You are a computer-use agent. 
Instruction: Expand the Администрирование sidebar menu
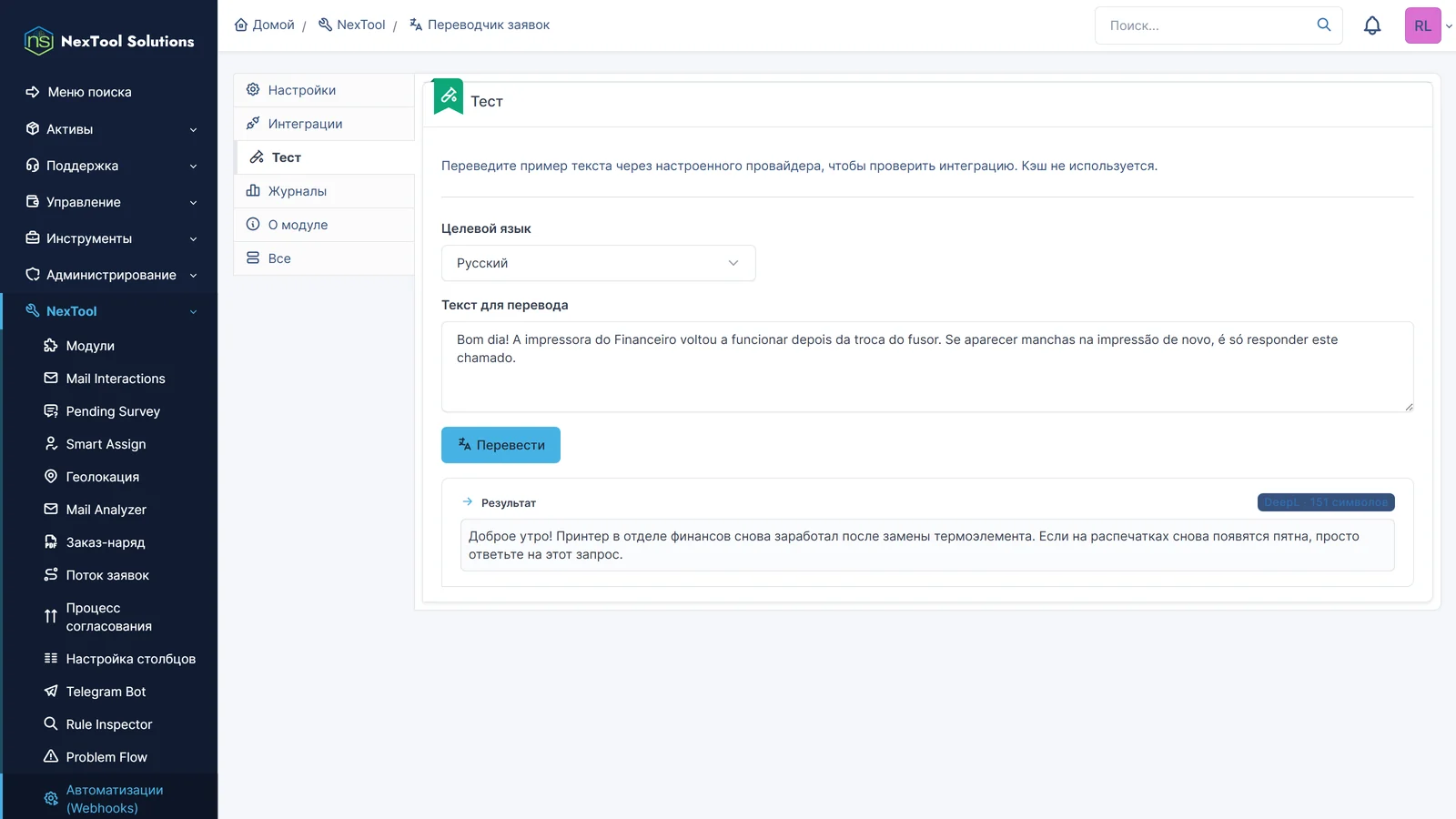pos(109,275)
